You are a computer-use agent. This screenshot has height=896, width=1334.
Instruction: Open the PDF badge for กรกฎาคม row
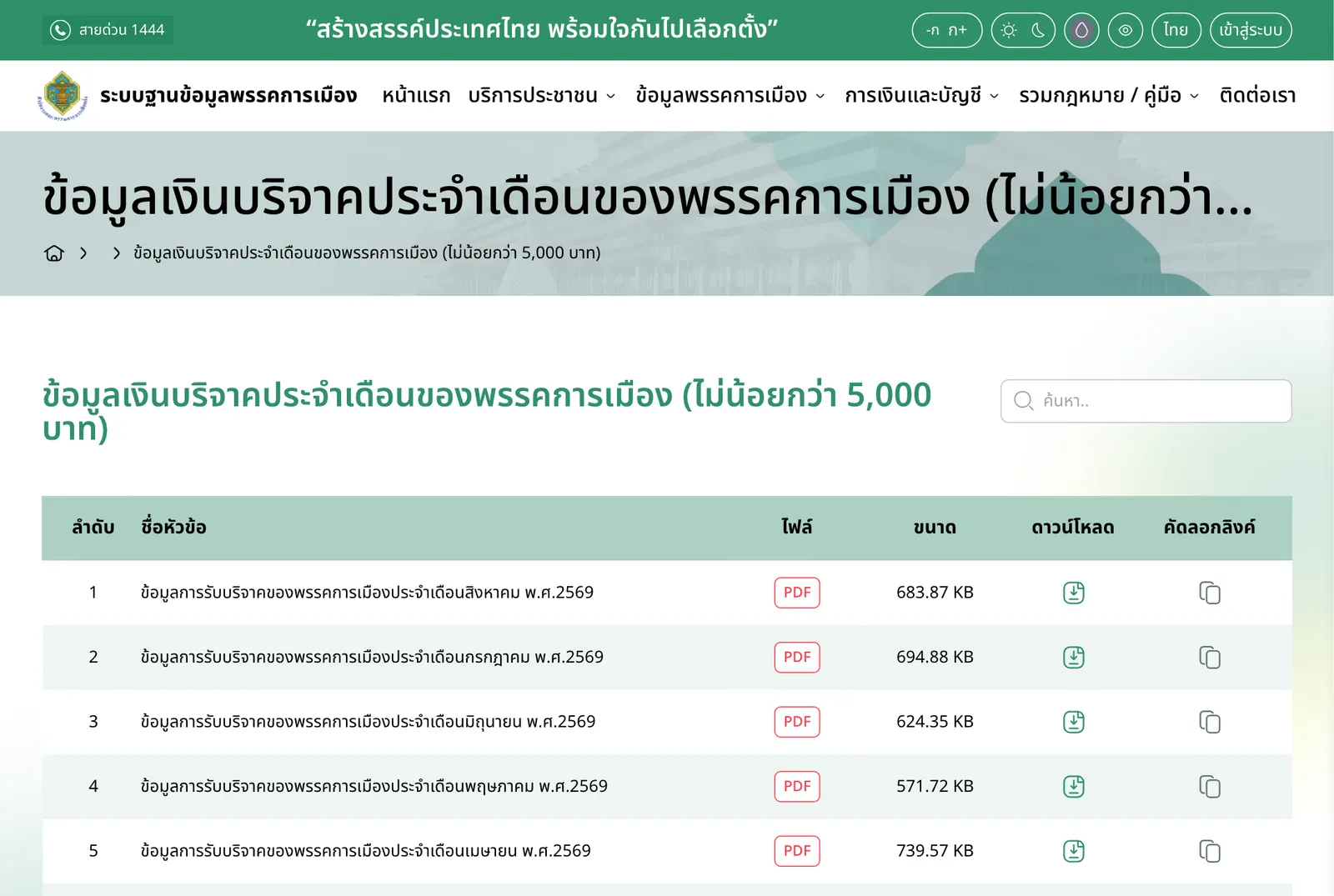point(797,657)
